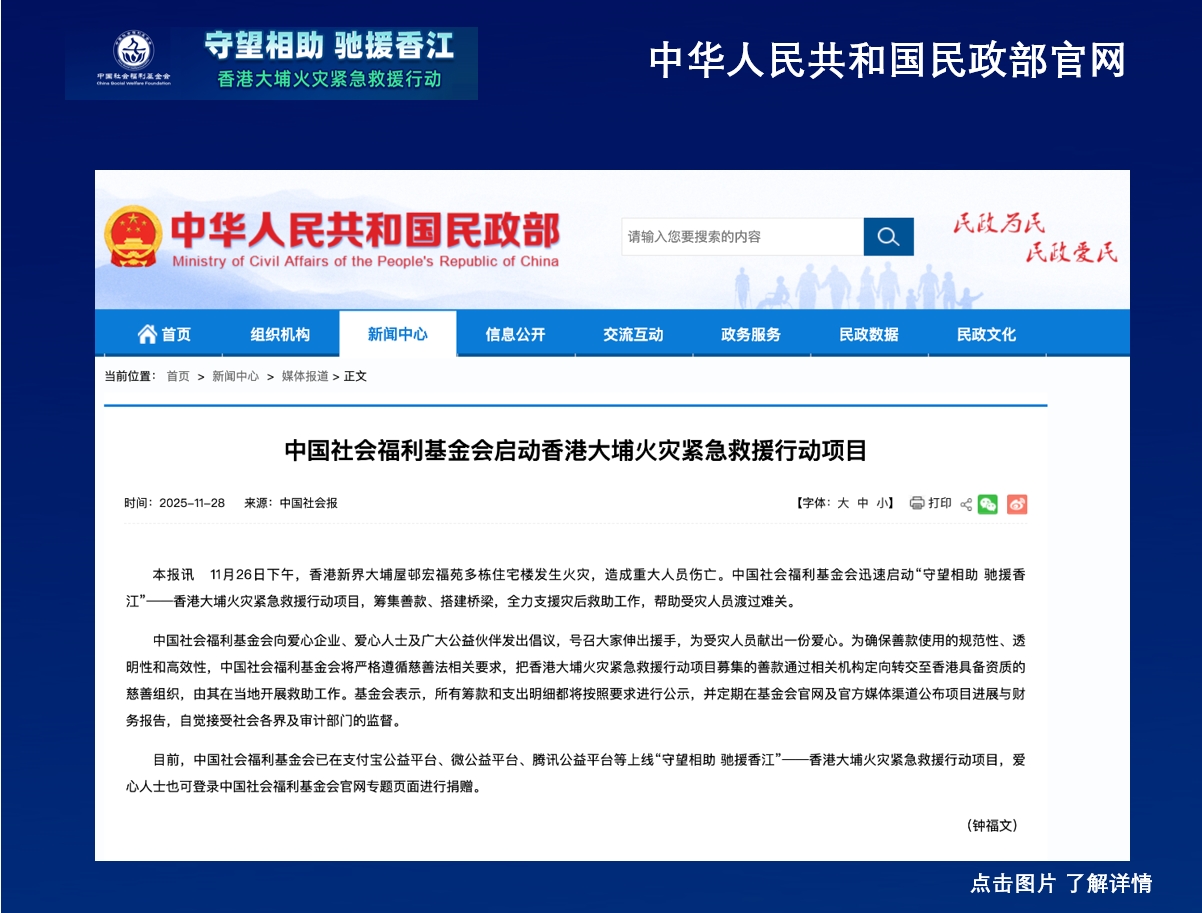Share article via Weibo icon
The height and width of the screenshot is (913, 1202).
tap(1017, 504)
